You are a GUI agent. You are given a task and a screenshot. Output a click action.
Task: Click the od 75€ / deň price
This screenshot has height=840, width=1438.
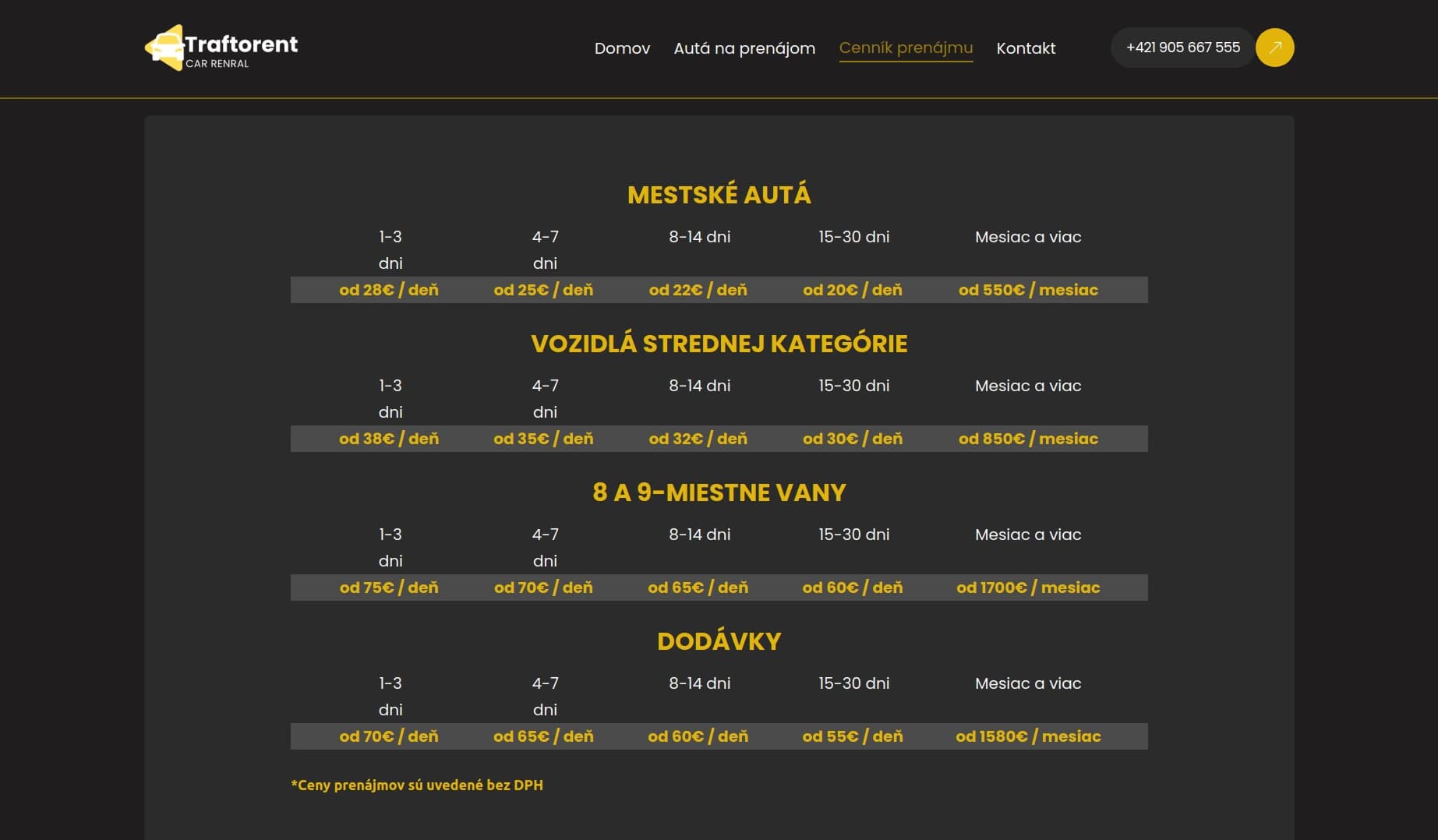click(389, 588)
